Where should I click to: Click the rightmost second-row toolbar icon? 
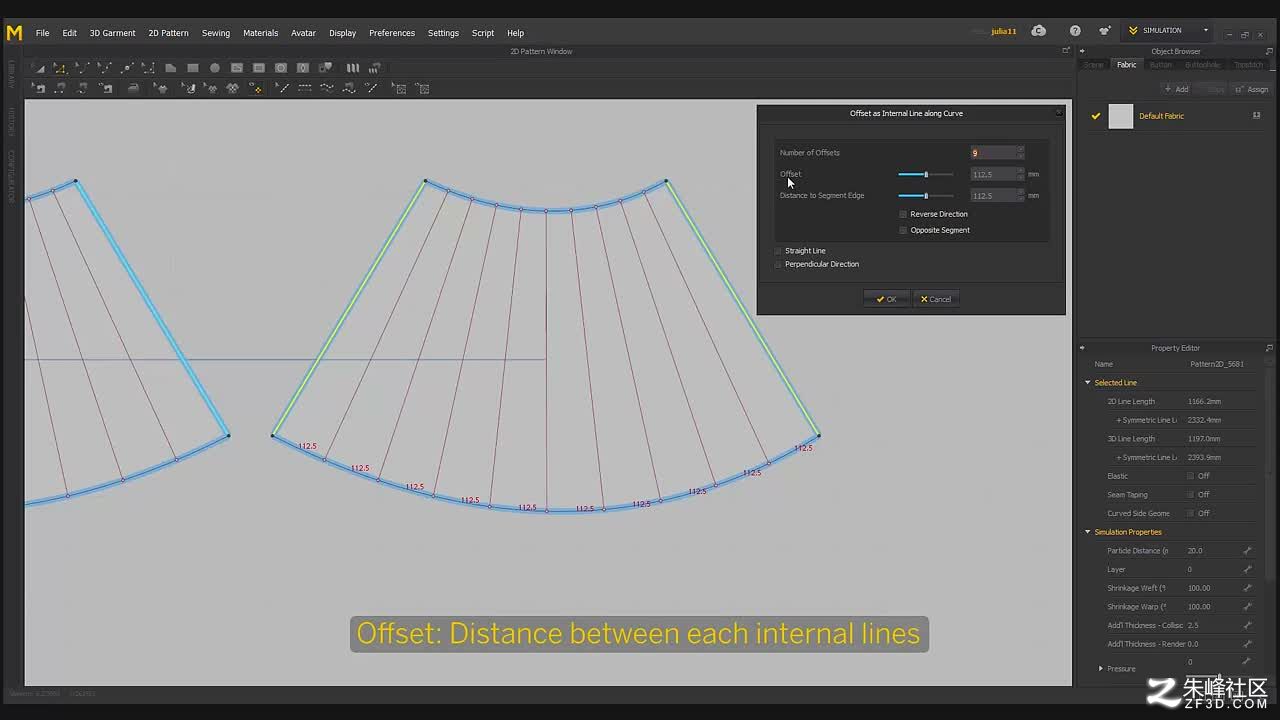422,88
